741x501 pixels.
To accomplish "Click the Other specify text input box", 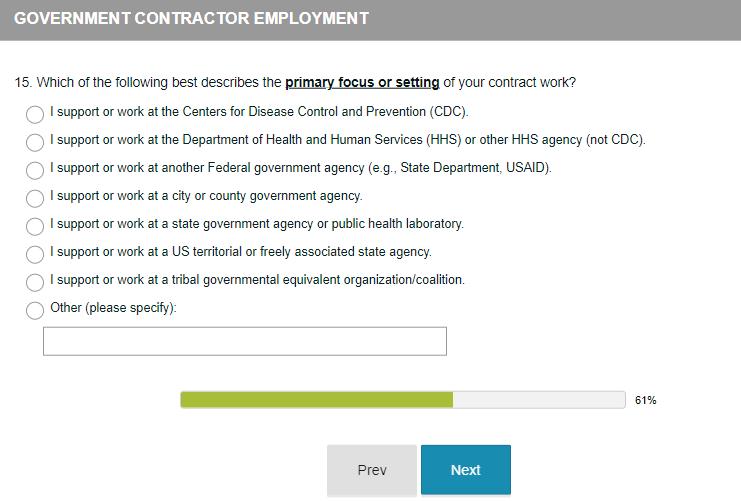I will (244, 341).
